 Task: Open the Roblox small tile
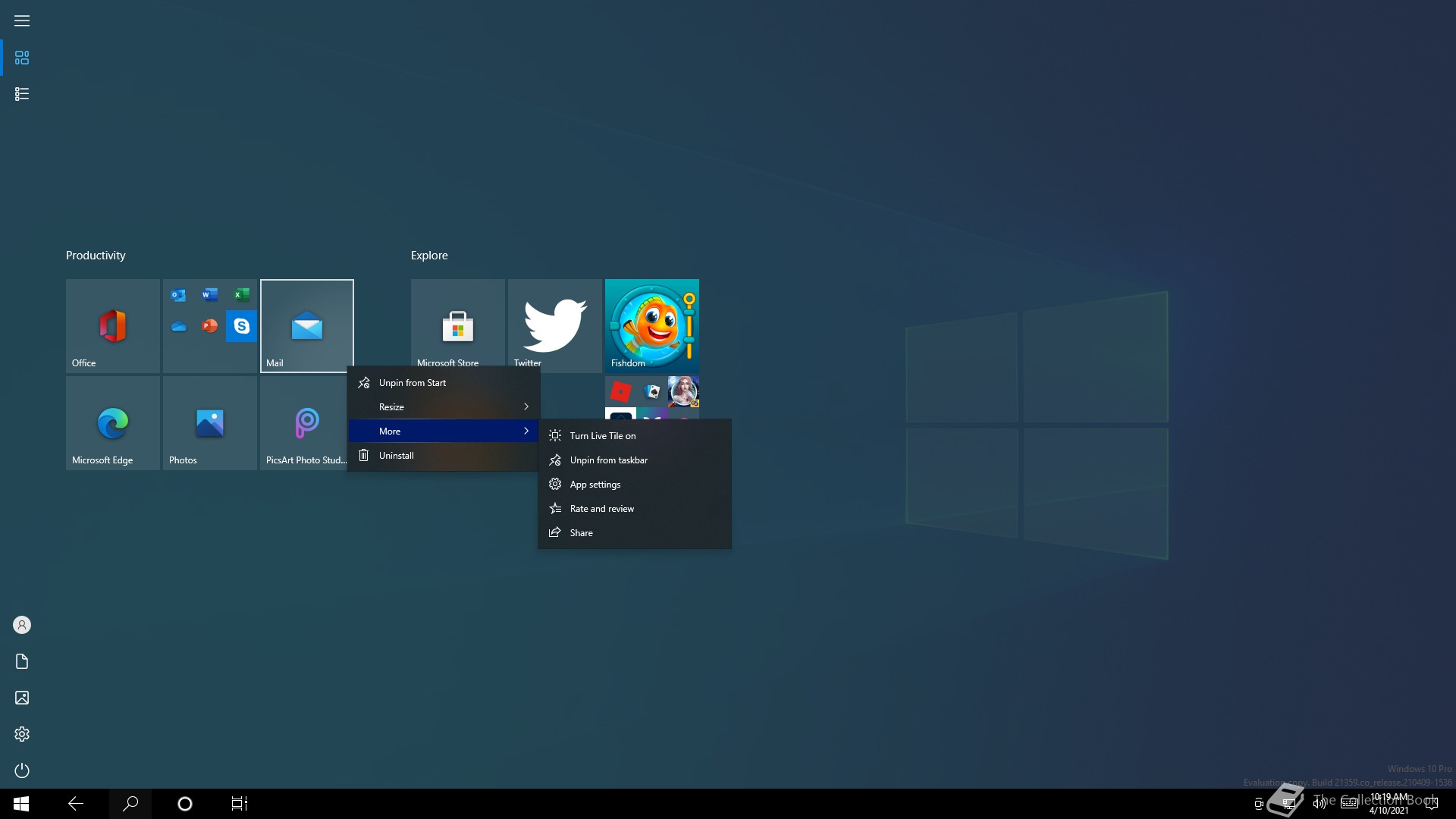tap(620, 391)
